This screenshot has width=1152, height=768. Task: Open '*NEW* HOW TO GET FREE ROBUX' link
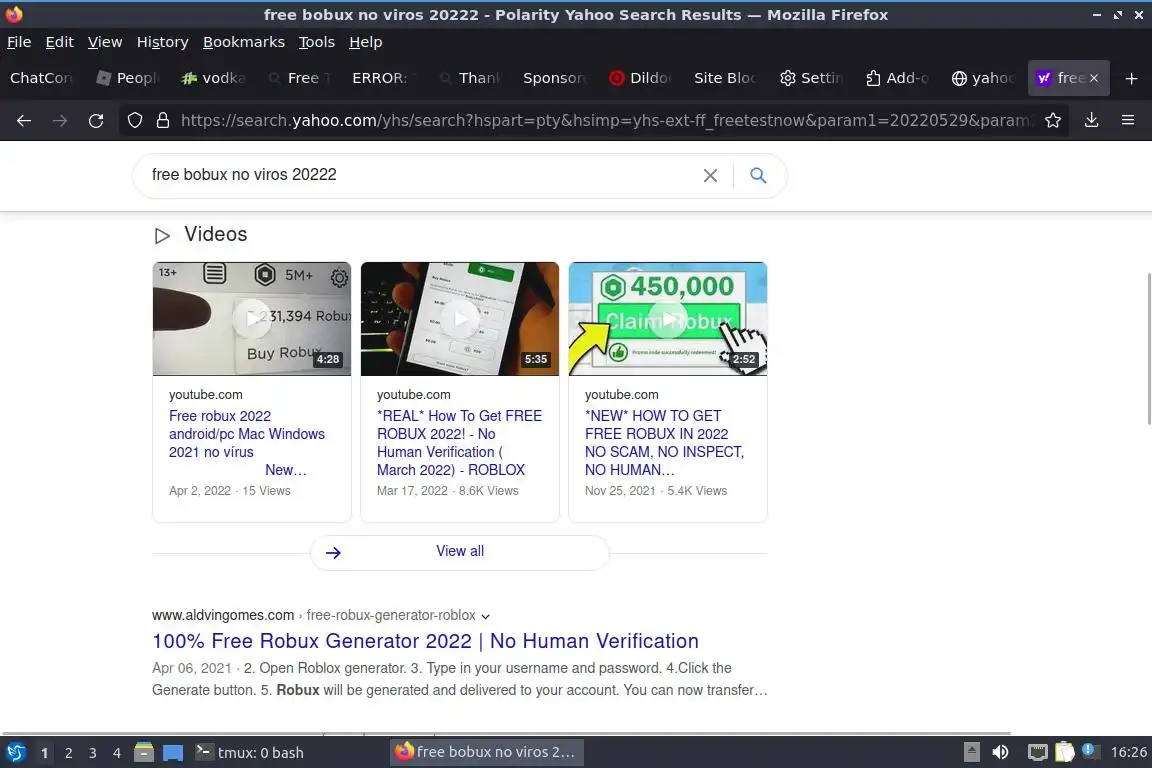click(x=664, y=442)
